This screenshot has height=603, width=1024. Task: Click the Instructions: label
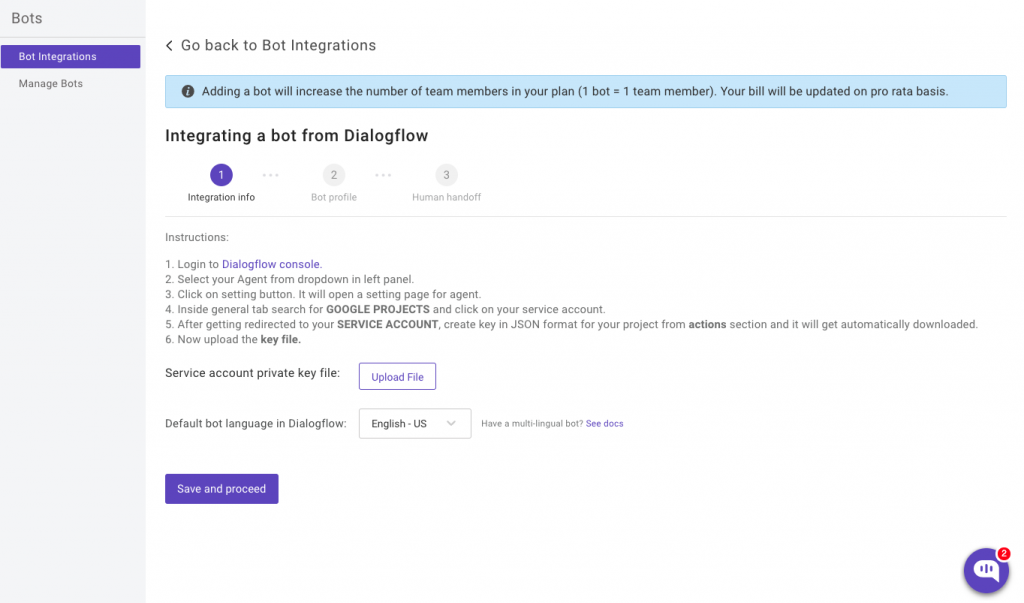click(x=197, y=237)
